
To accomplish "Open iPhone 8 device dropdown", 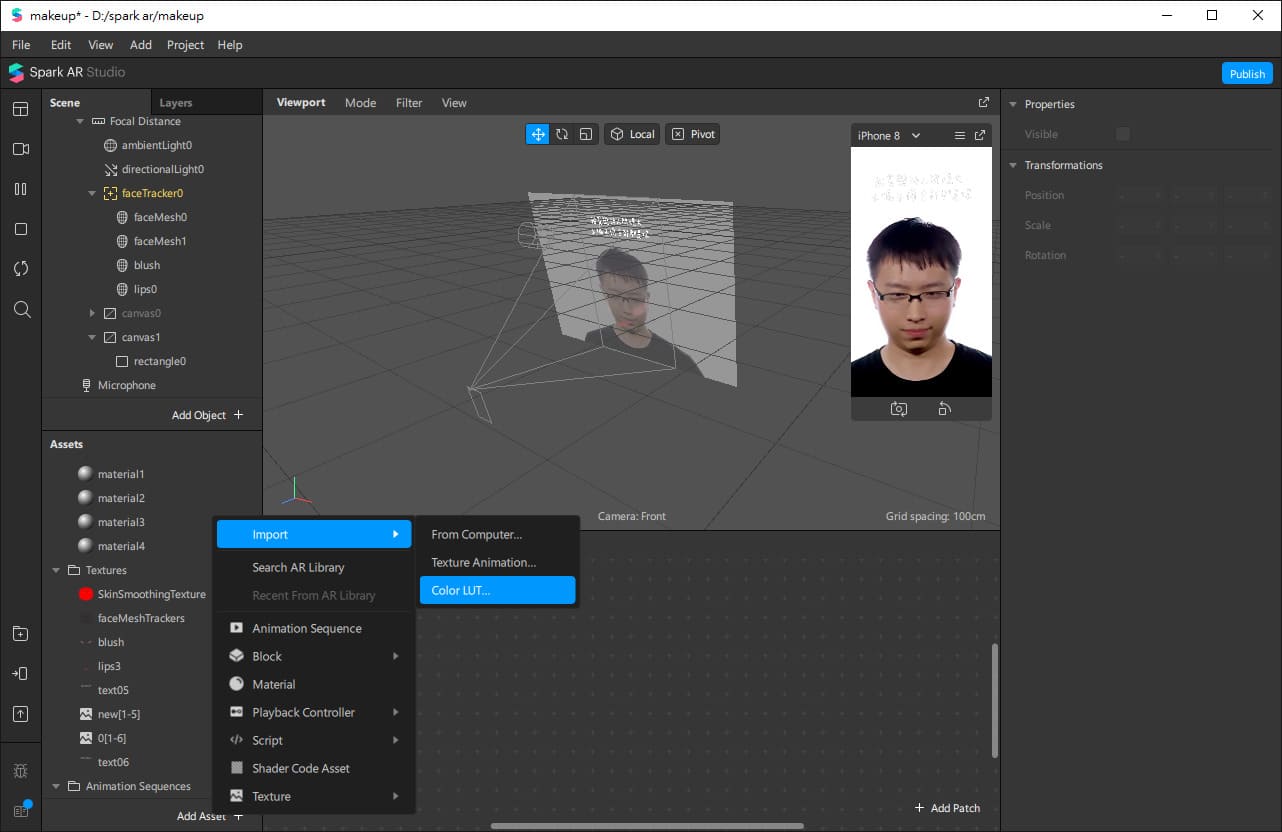I will pos(889,135).
